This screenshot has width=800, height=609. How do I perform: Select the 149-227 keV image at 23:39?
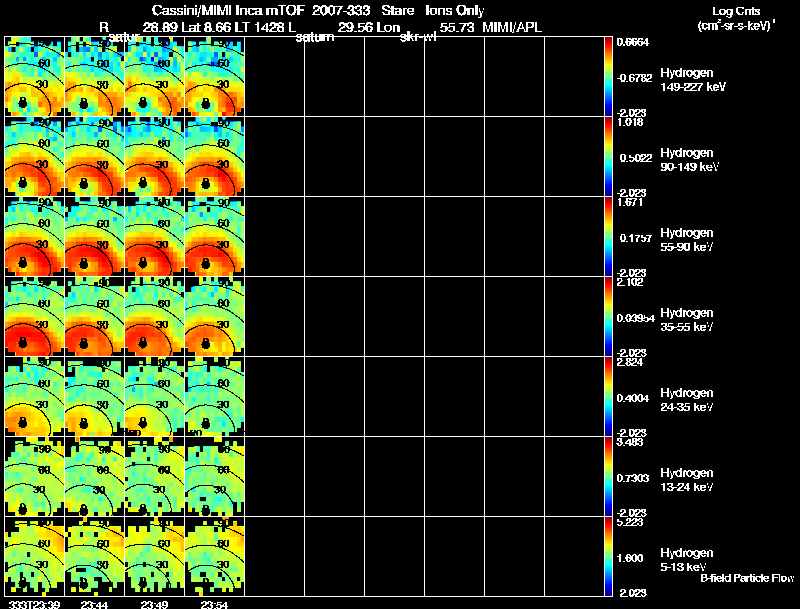[x=35, y=77]
